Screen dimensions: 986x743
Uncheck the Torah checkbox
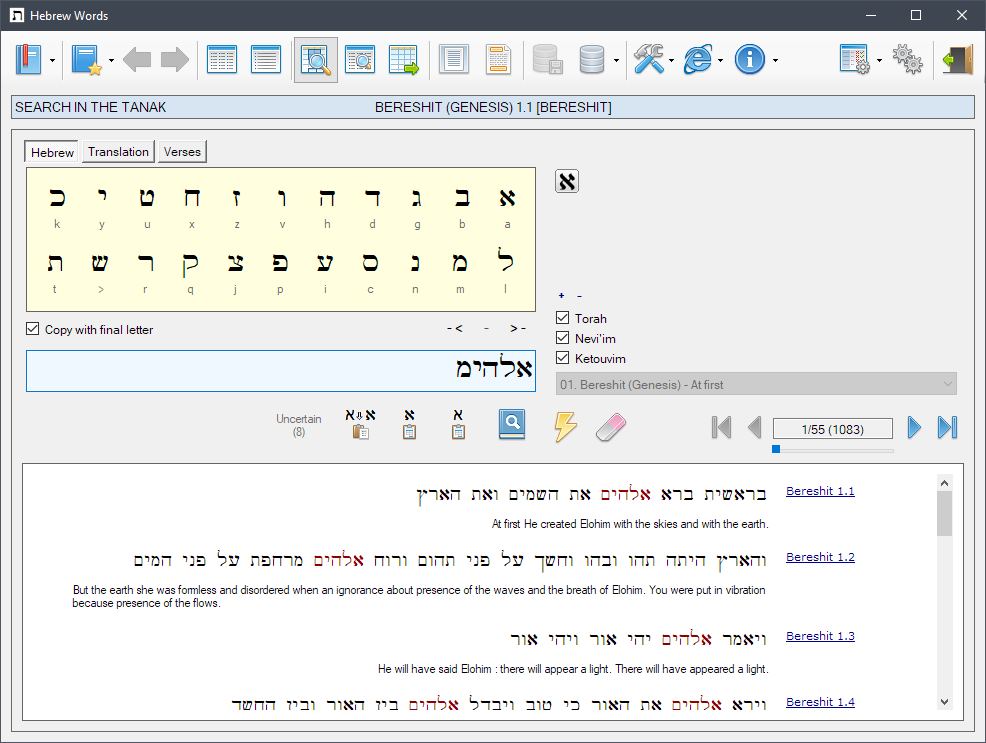point(563,318)
